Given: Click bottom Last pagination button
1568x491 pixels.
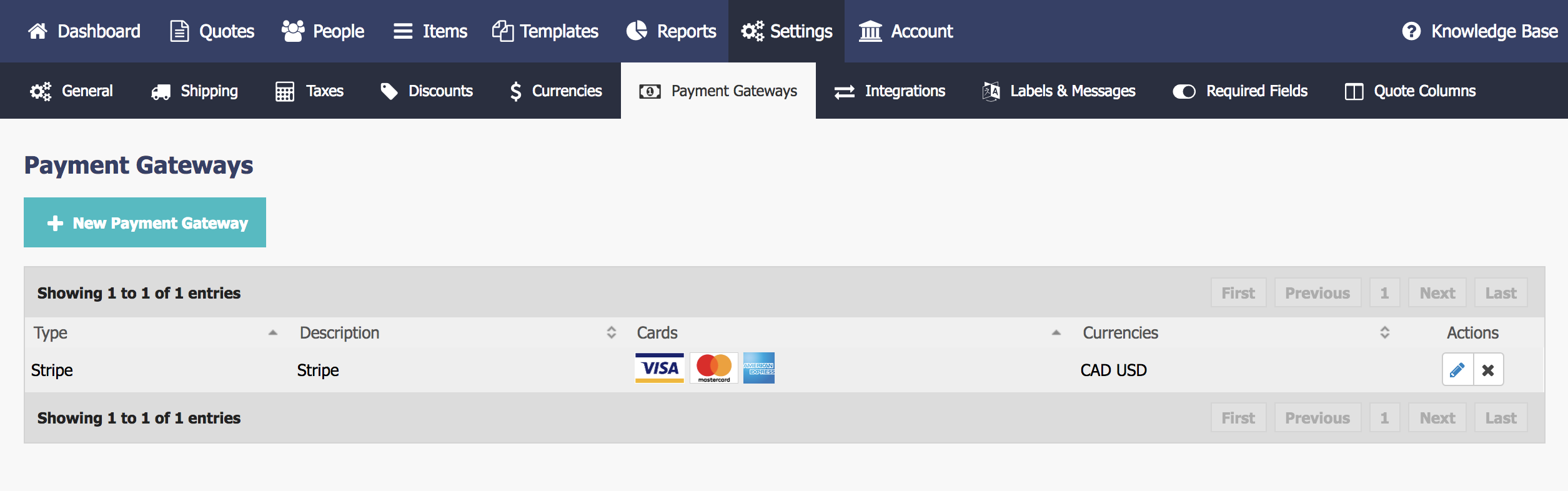Looking at the screenshot, I should (x=1501, y=418).
